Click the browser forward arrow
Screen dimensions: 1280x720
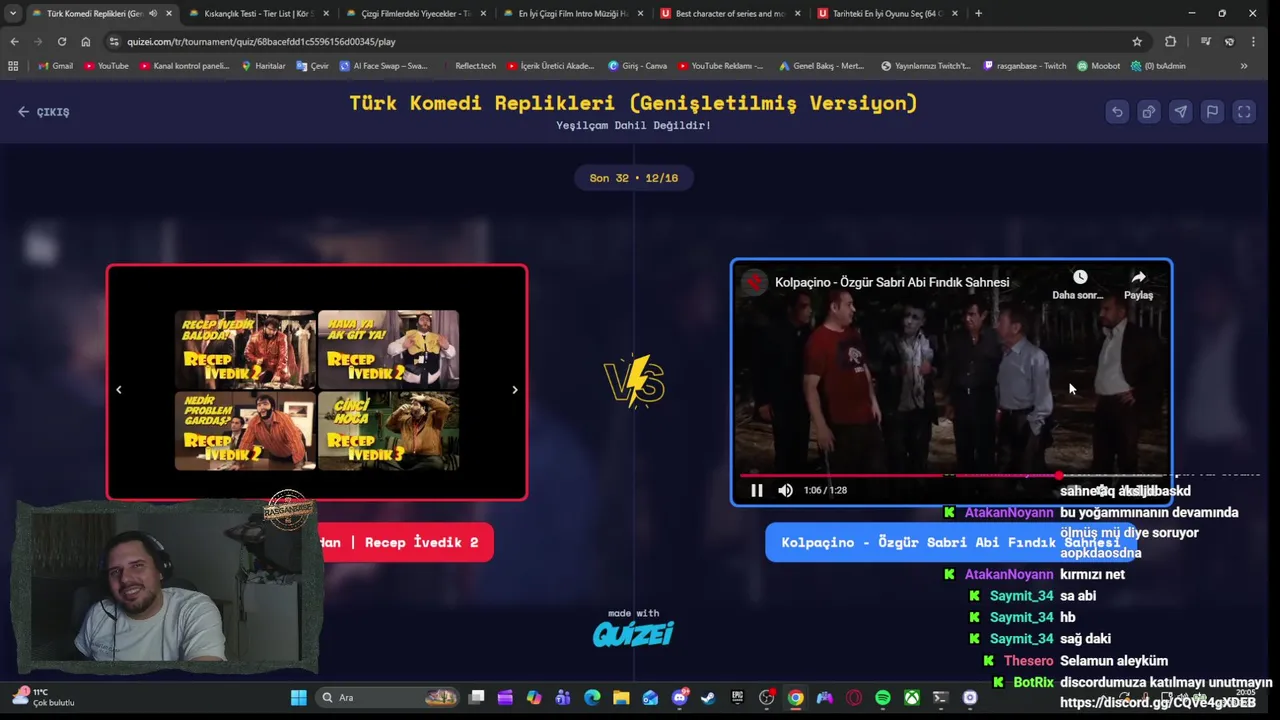pyautogui.click(x=38, y=42)
